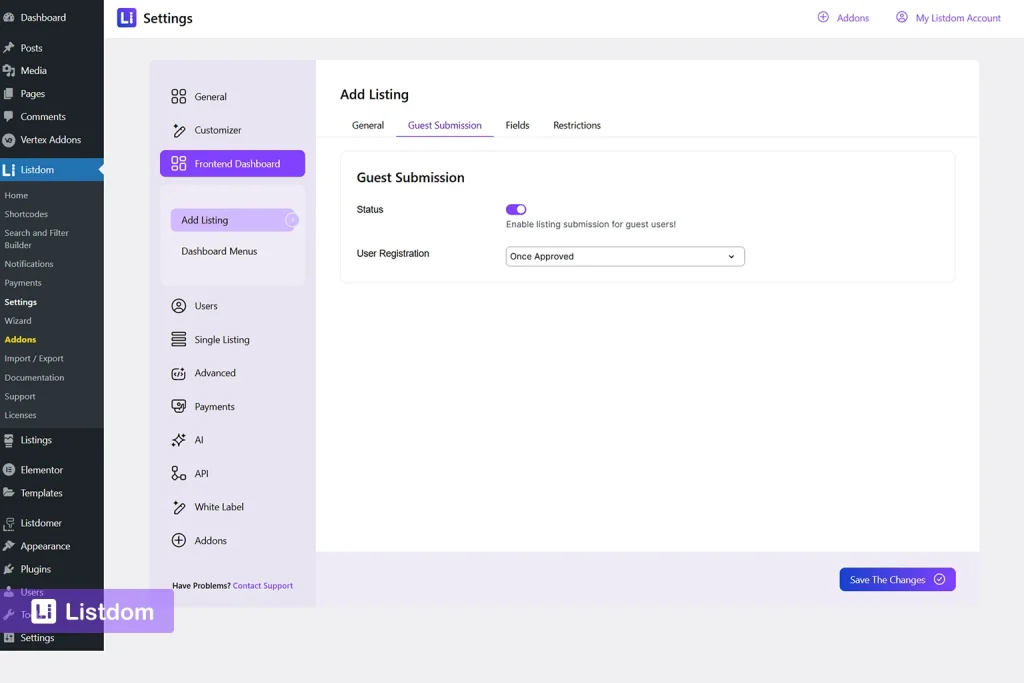Screen dimensions: 1024x683
Task: Click the Addons plus icon in header
Action: click(823, 17)
